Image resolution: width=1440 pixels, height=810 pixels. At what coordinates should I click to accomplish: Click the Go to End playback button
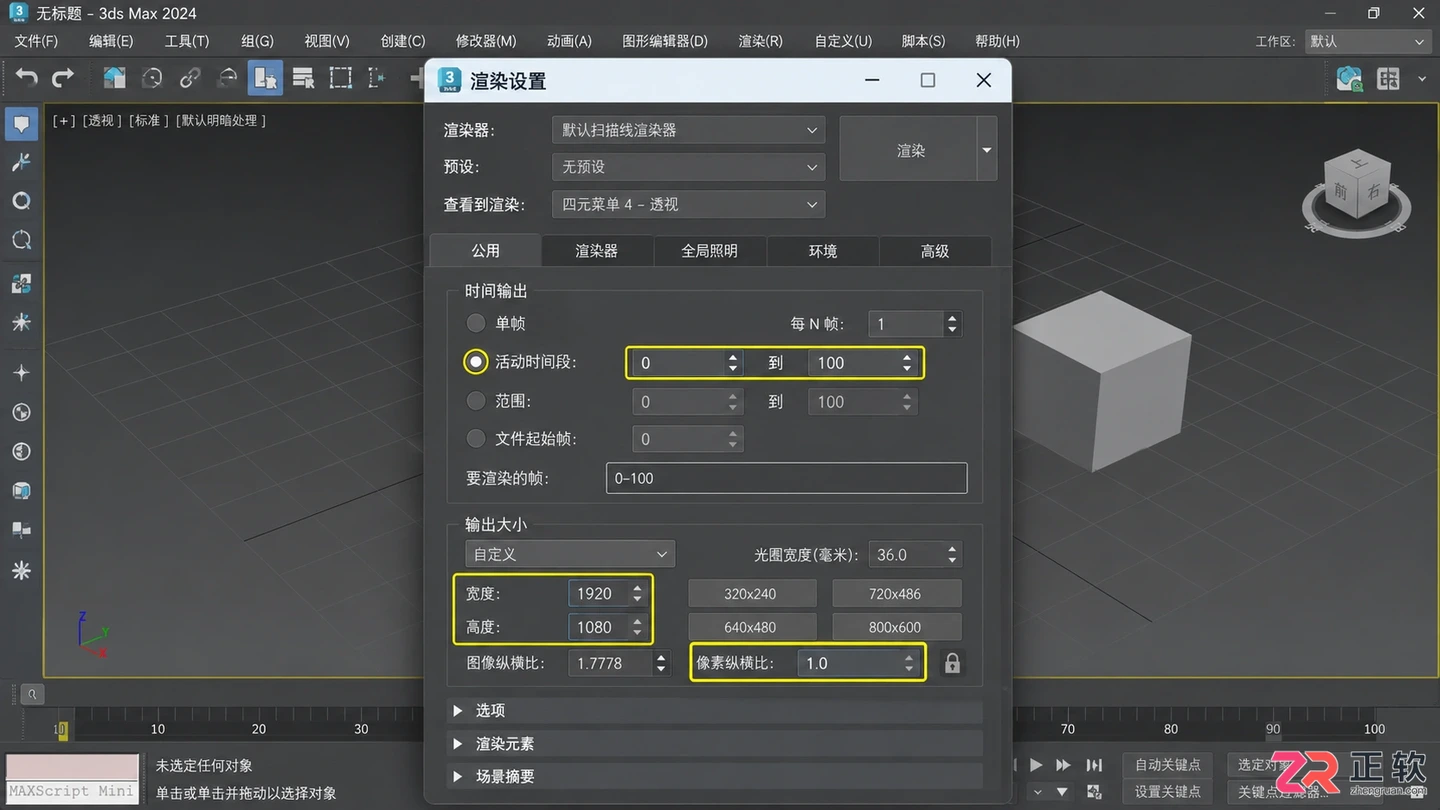[1095, 765]
